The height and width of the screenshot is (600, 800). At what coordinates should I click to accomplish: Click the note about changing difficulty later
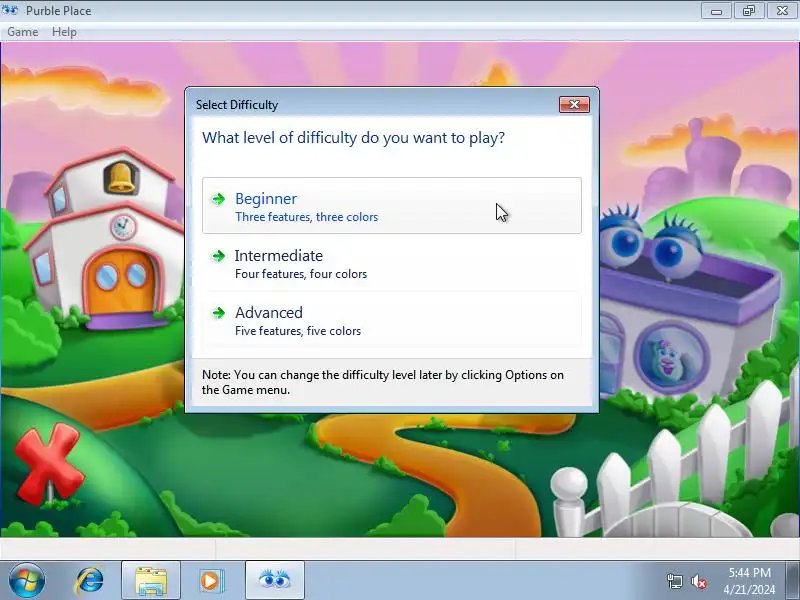[383, 382]
